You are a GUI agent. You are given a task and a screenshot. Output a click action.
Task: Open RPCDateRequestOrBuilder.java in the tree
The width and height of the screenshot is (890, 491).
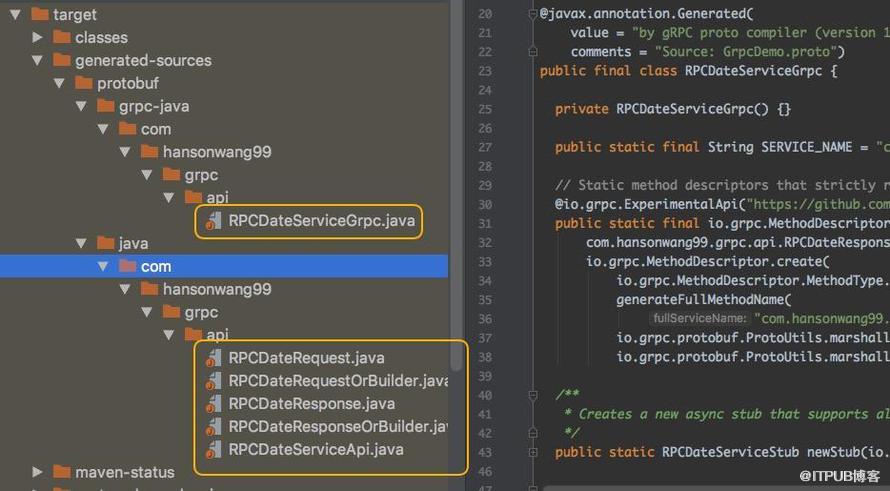(338, 381)
